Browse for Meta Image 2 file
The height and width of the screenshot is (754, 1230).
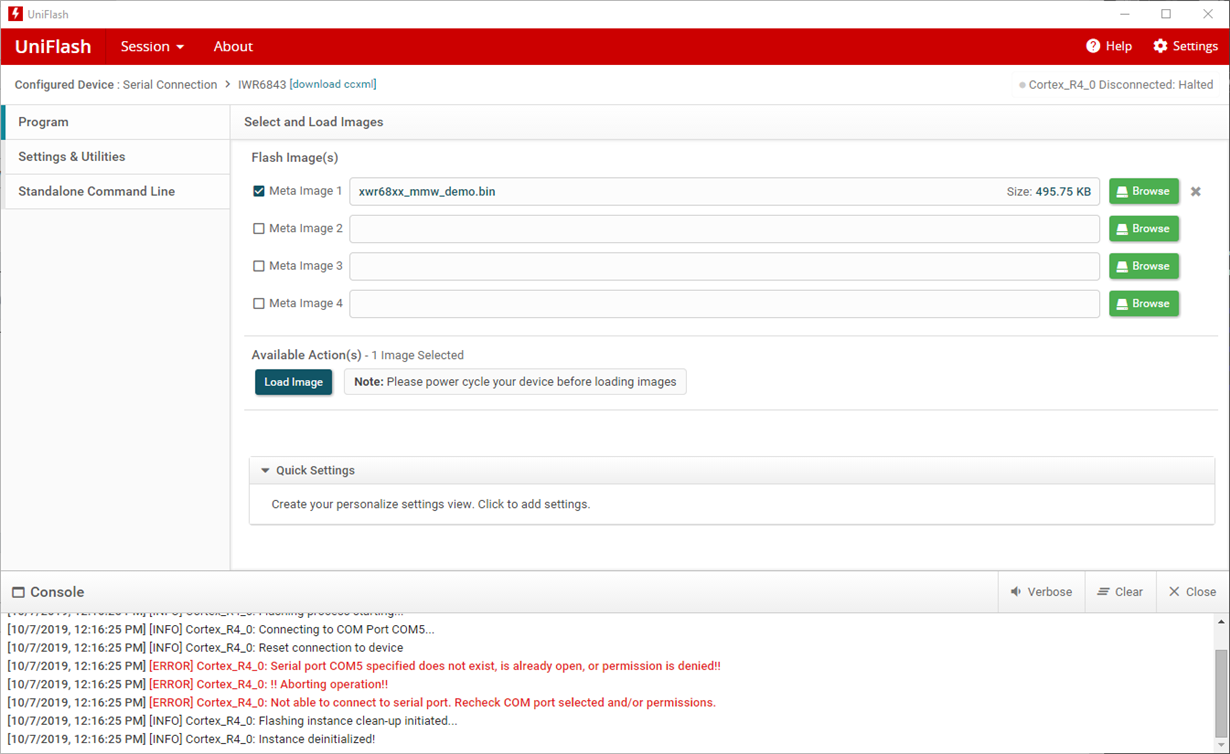coord(1144,229)
